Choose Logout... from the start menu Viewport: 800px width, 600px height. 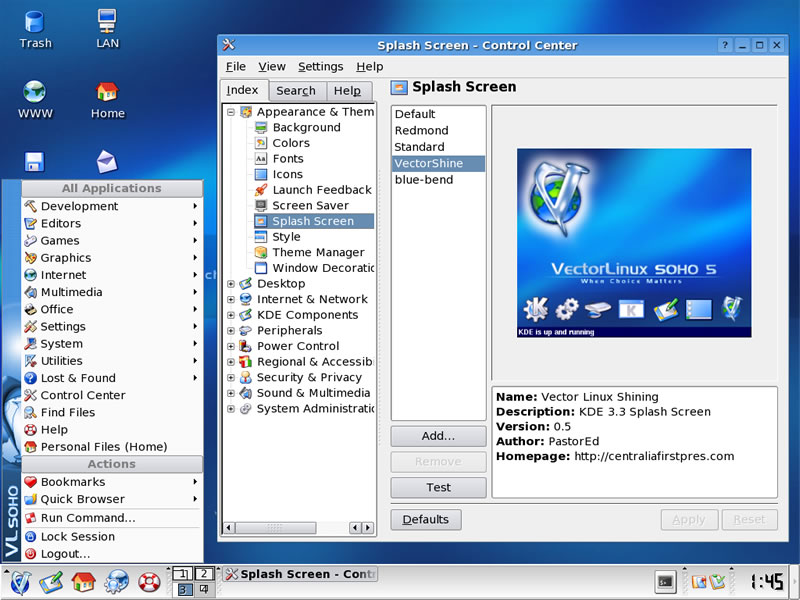(x=112, y=554)
